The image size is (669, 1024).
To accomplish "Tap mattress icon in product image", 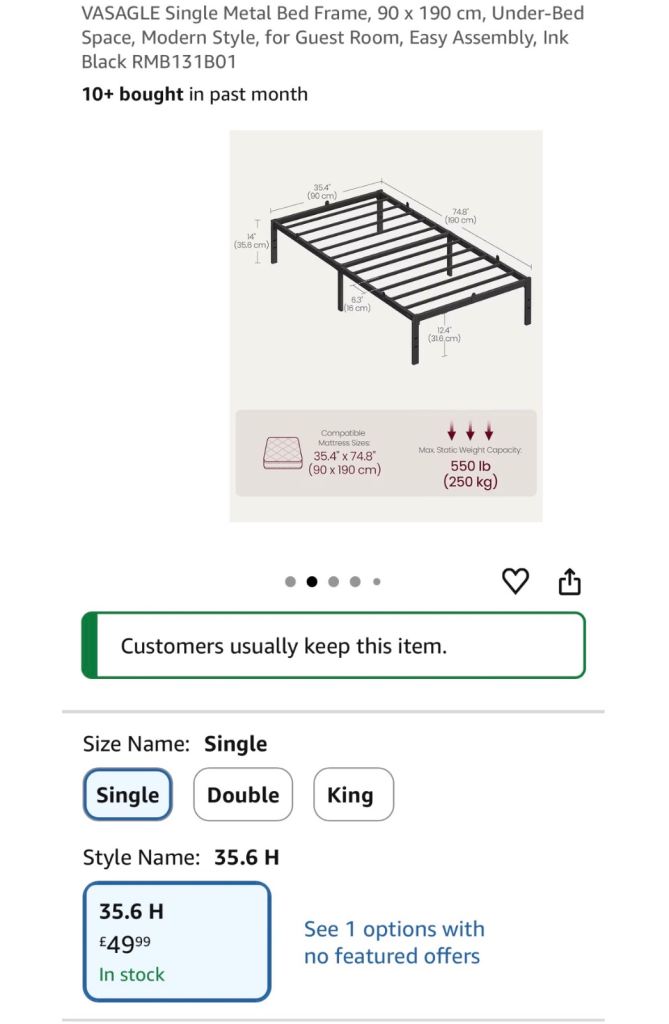I will tap(281, 452).
